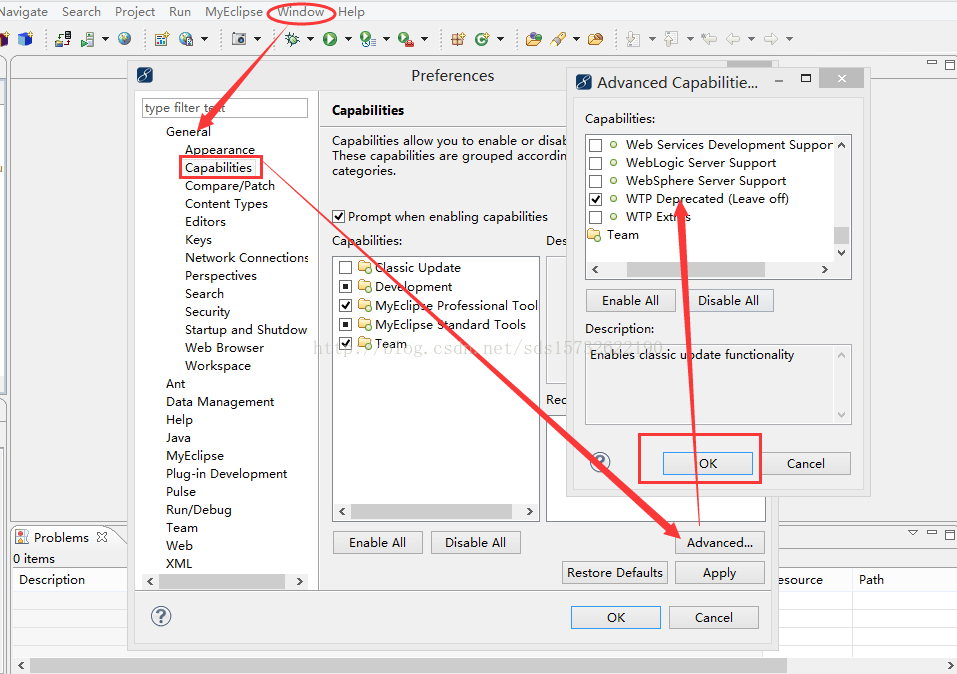This screenshot has height=674, width=957.
Task: Open the Back history dropdown arrow
Action: (751, 39)
